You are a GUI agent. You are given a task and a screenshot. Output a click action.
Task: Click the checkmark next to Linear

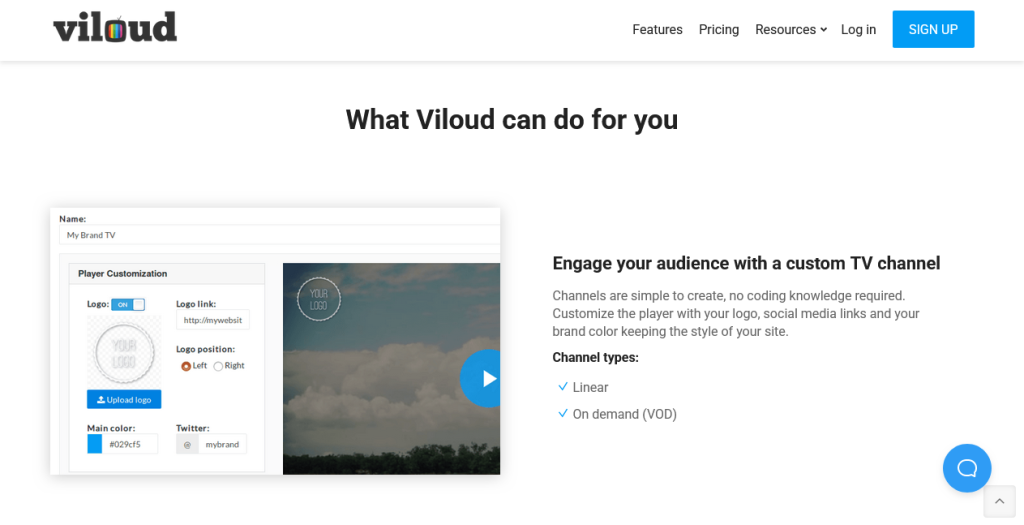click(563, 387)
